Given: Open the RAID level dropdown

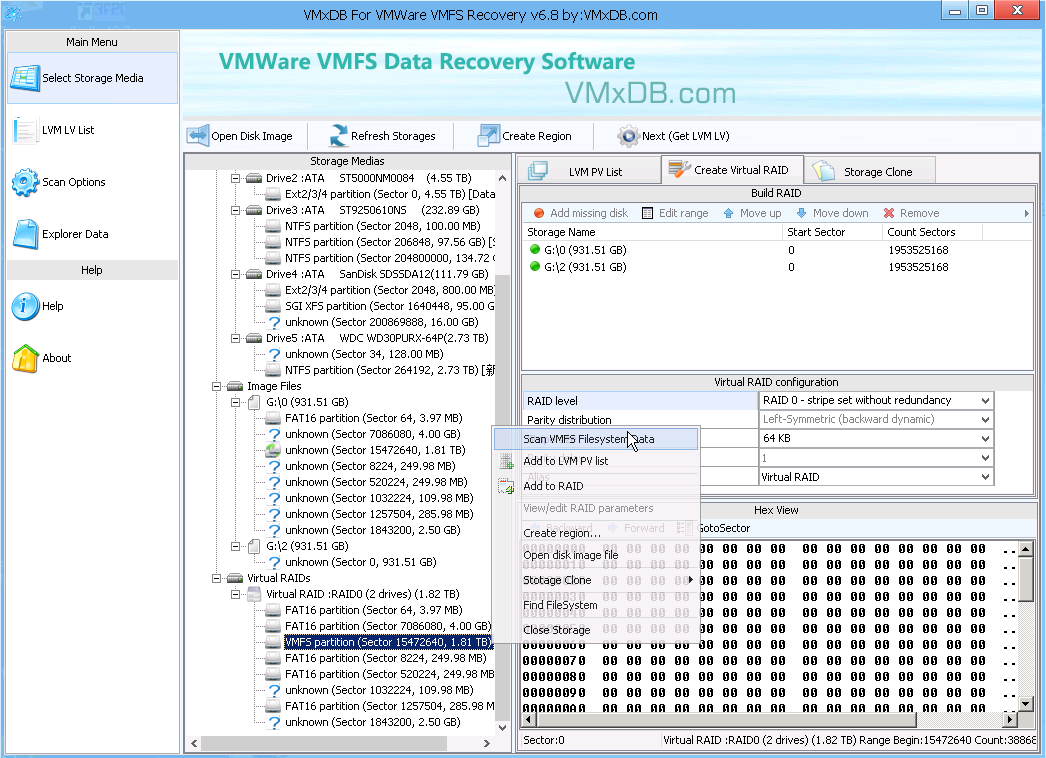Looking at the screenshot, I should 985,400.
